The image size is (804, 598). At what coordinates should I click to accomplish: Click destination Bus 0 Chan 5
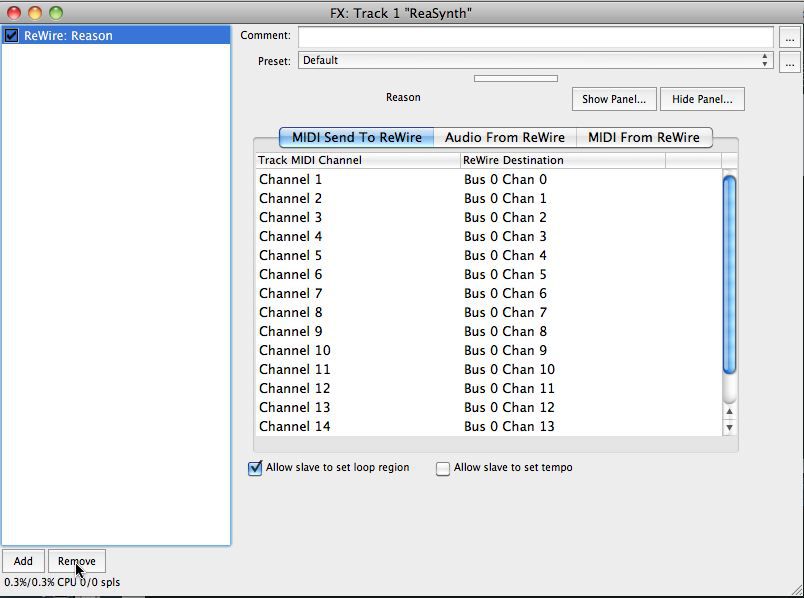506,274
